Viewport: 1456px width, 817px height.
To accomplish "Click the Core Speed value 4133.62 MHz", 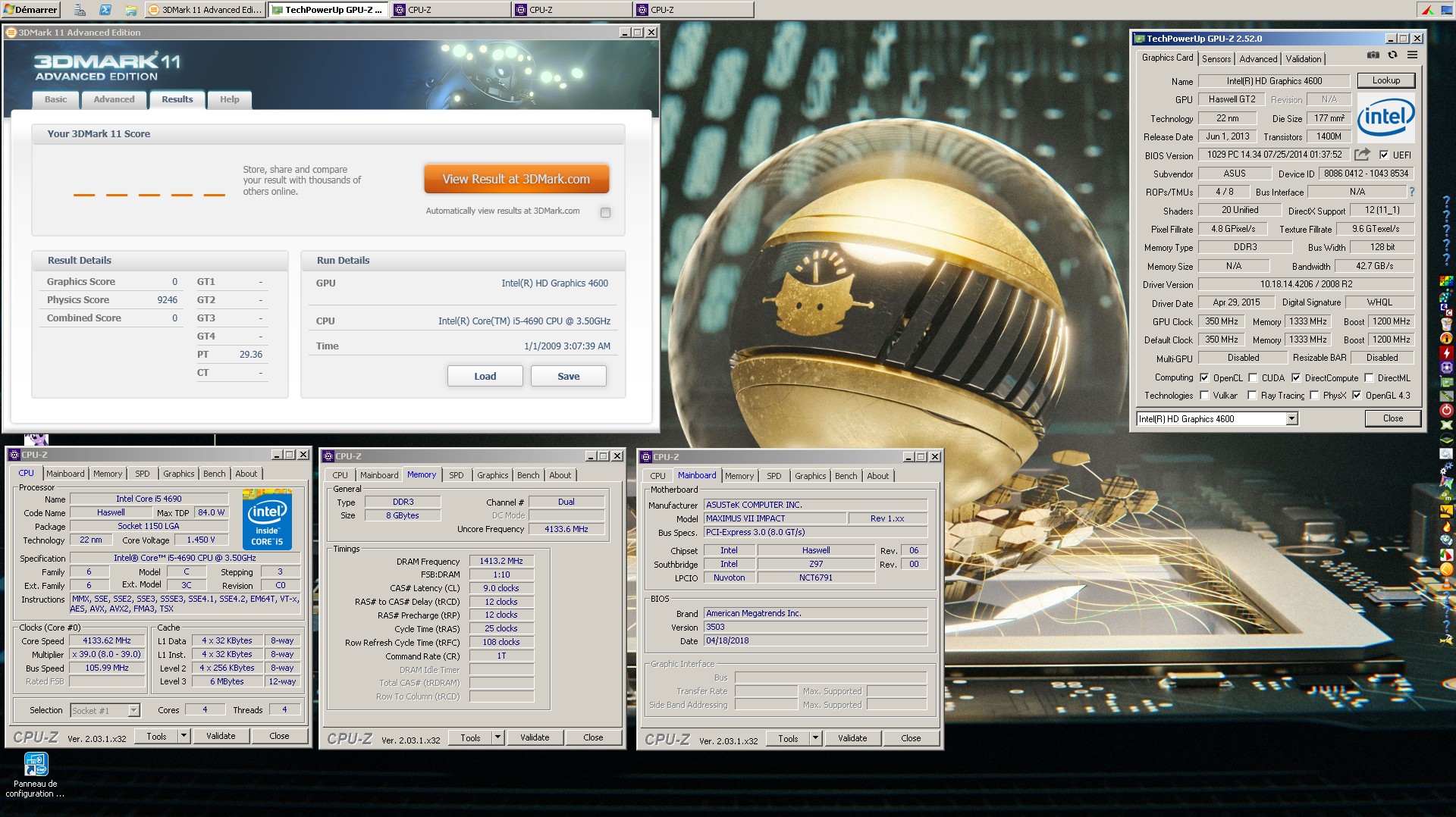I will (107, 640).
